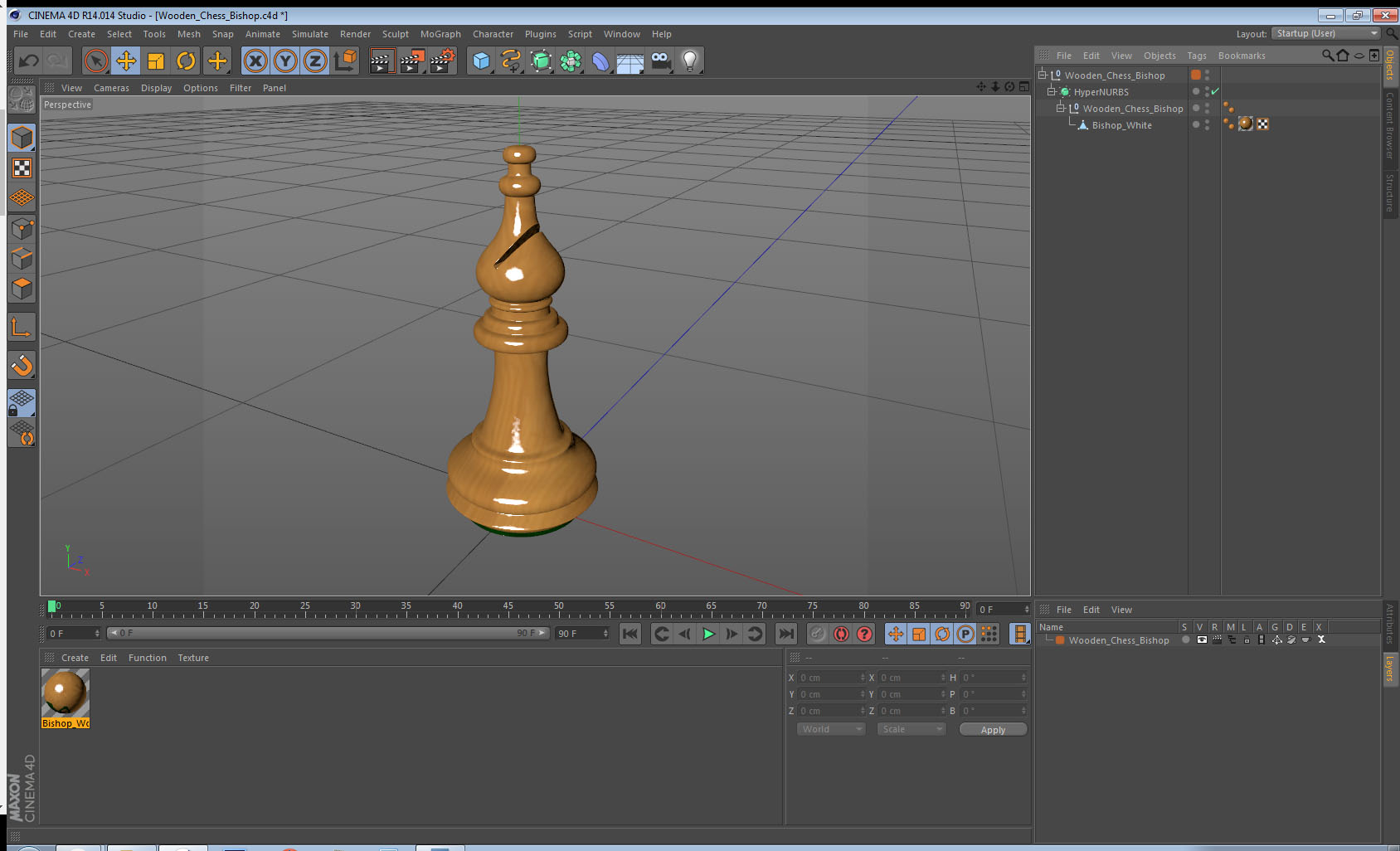Go to the start of animation
The height and width of the screenshot is (851, 1400).
(630, 634)
